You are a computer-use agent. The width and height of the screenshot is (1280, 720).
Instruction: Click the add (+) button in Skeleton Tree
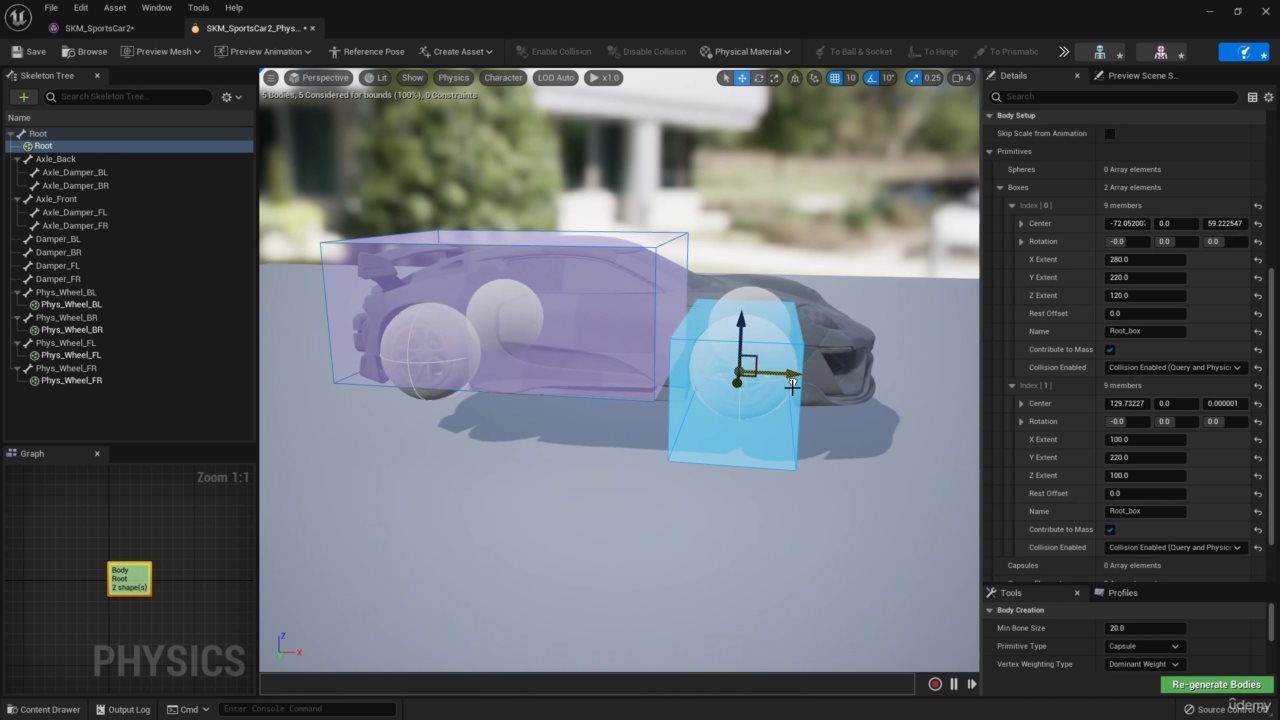pyautogui.click(x=23, y=97)
